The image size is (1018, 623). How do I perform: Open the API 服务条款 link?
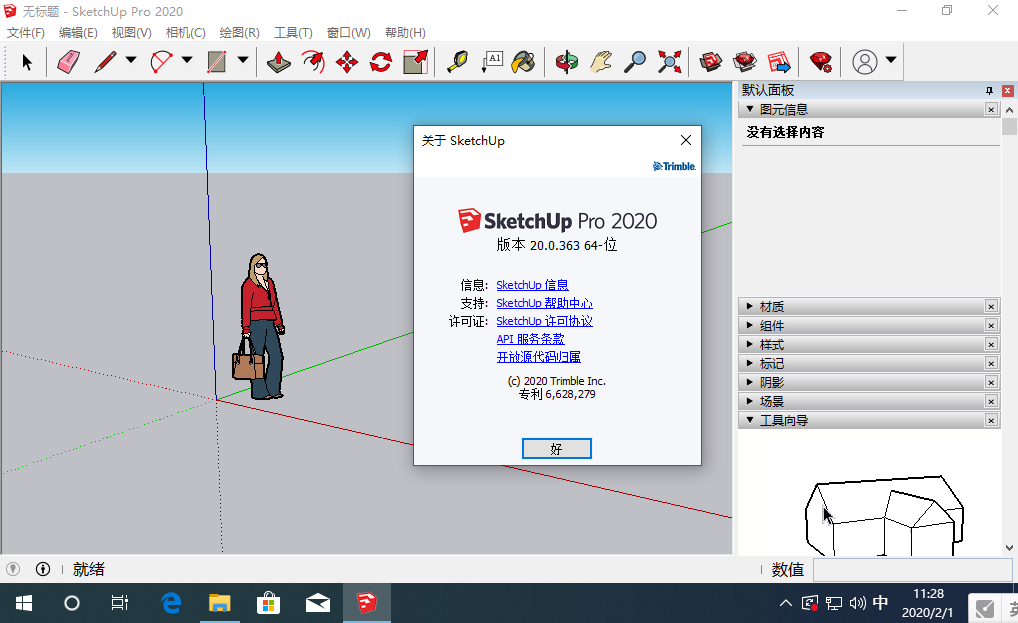pyautogui.click(x=530, y=339)
